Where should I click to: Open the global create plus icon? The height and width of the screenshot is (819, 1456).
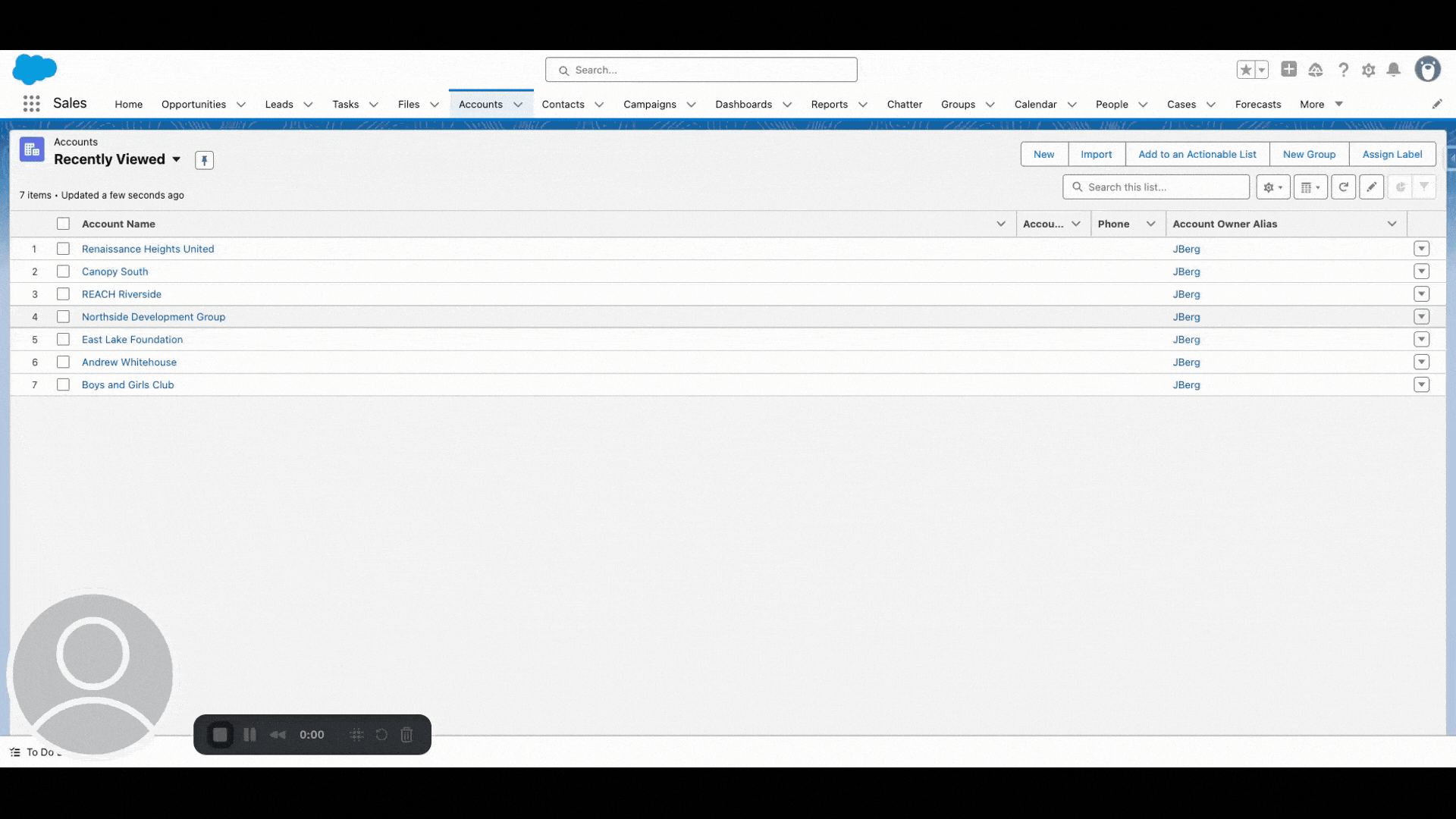(x=1288, y=69)
